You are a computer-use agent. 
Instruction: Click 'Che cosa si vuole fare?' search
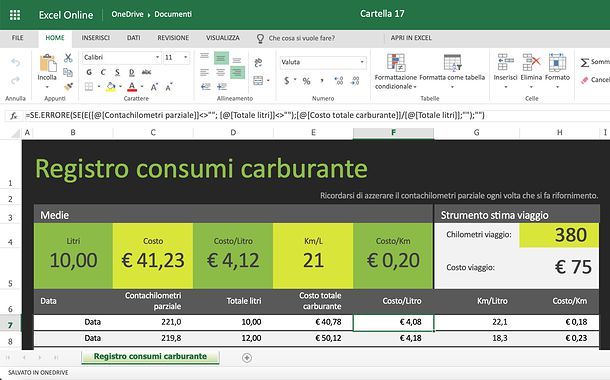coord(301,39)
